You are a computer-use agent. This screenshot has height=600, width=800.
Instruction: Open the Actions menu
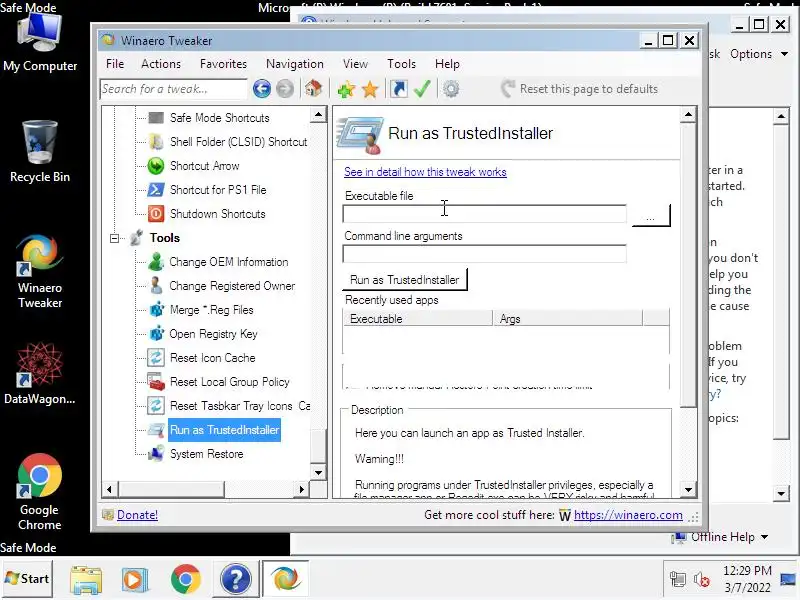click(x=161, y=64)
